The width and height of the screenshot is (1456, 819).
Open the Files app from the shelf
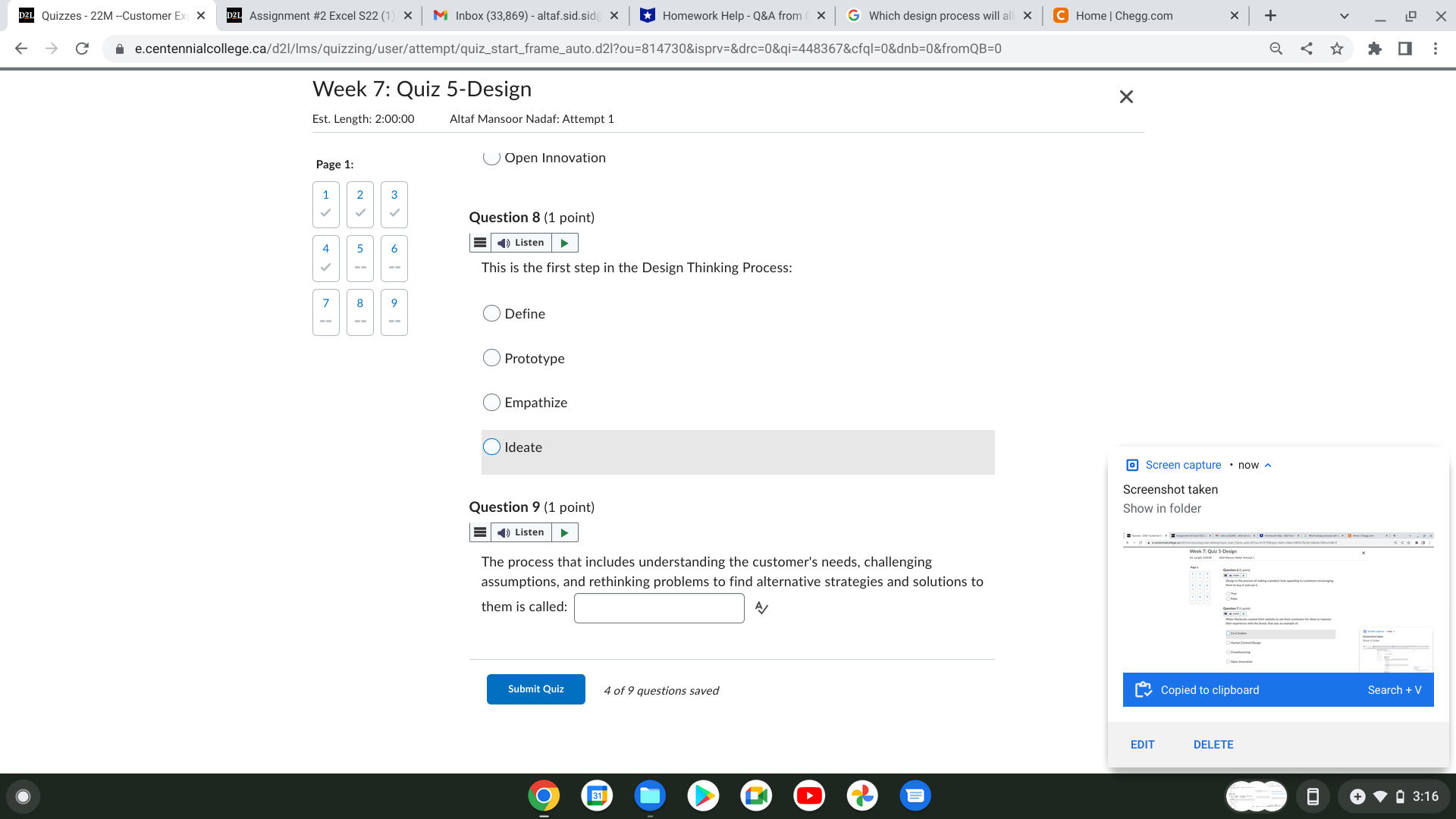click(x=649, y=795)
